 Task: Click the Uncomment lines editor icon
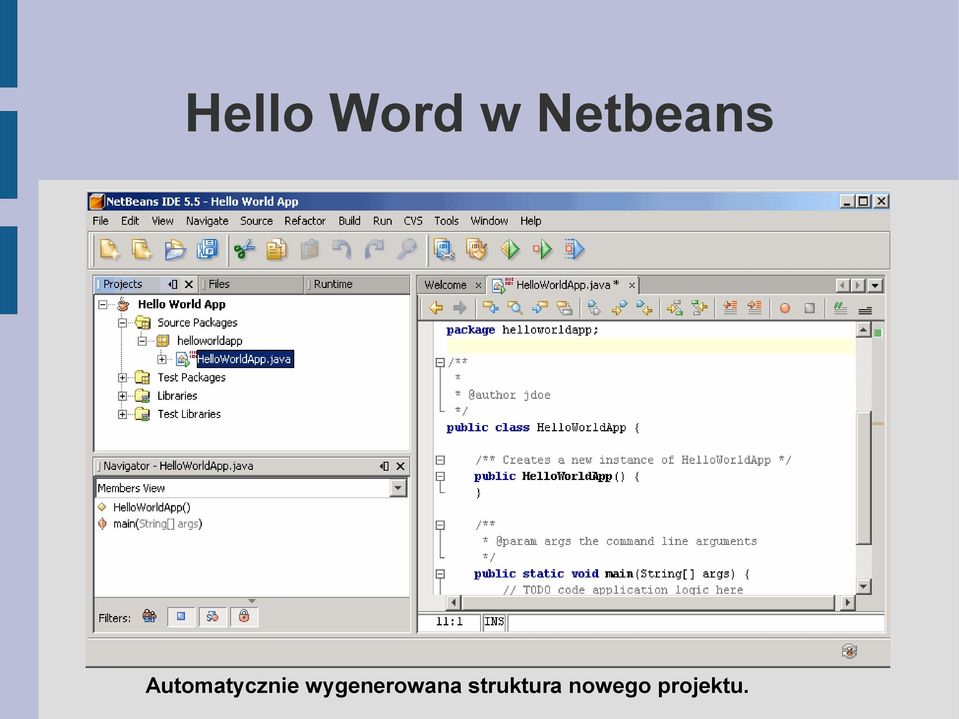(865, 310)
